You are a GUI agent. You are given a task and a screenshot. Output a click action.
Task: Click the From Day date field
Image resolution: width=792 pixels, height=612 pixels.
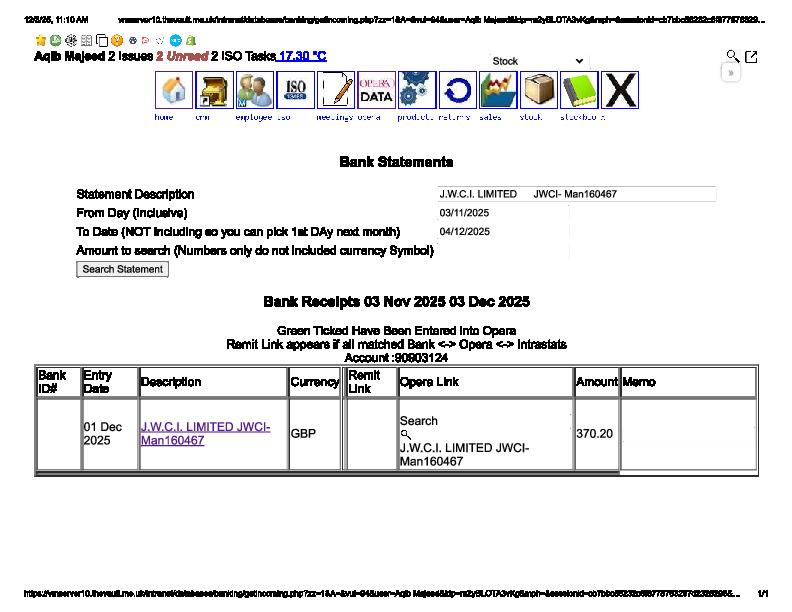point(502,213)
